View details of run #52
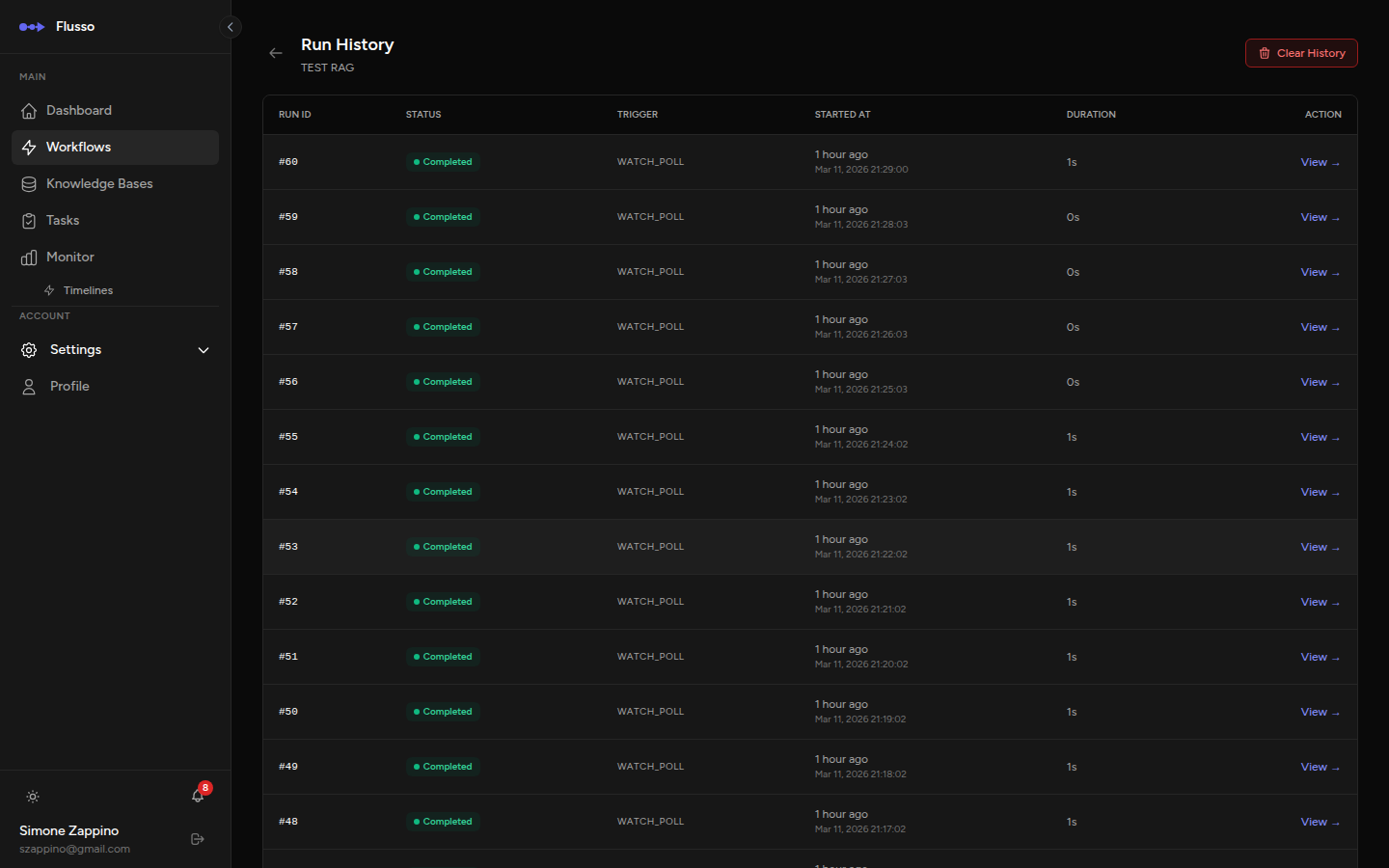The image size is (1389, 868). (x=1320, y=602)
